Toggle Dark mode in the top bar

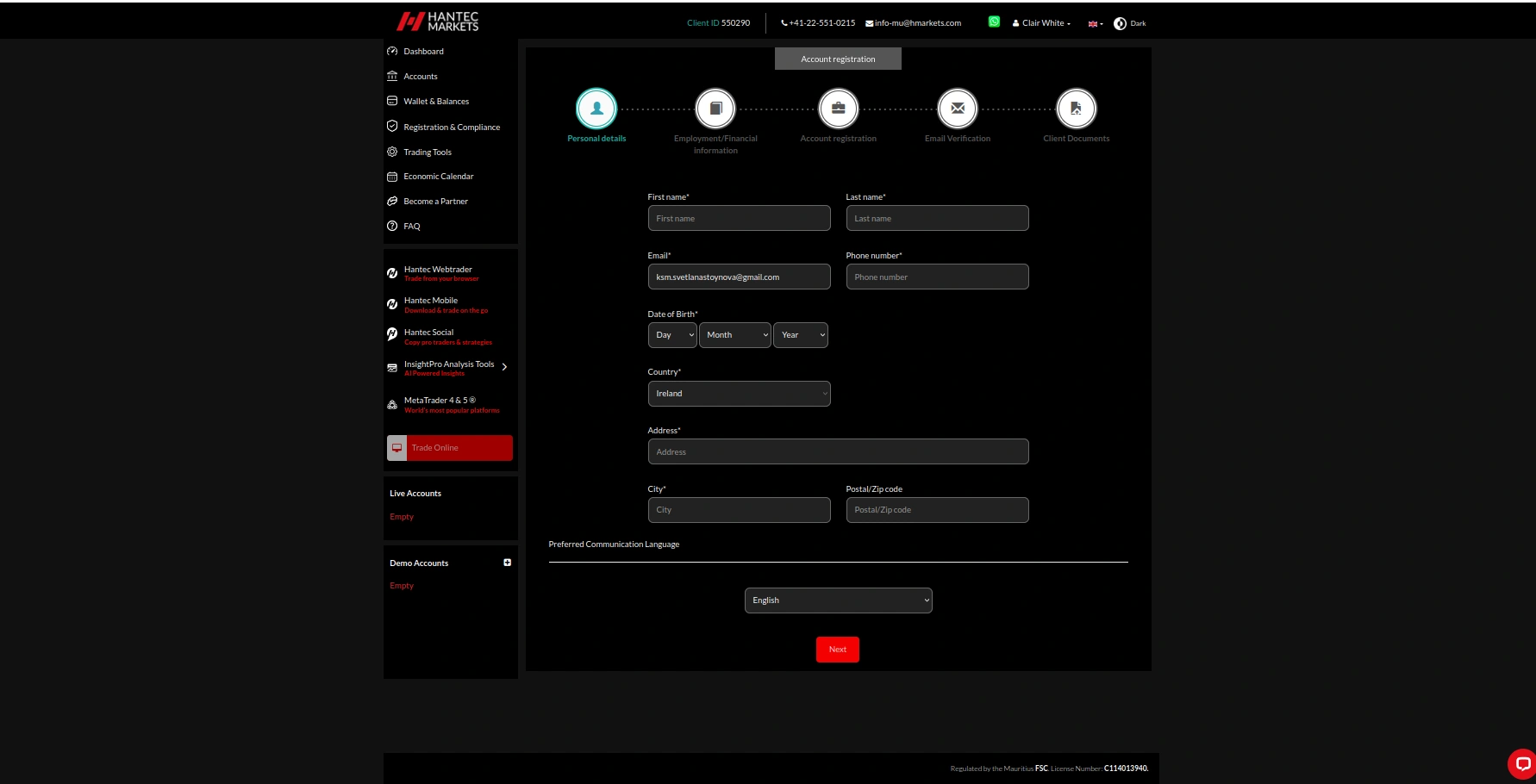pyautogui.click(x=1128, y=23)
